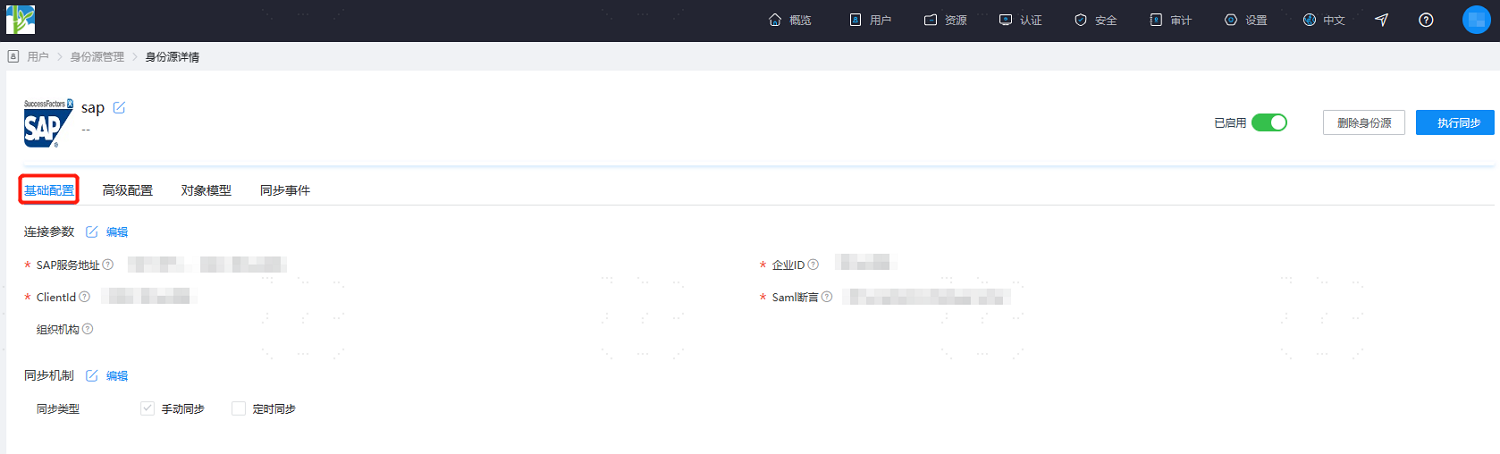Open the 用户 menu in top navigation
This screenshot has height=454, width=1500.
[869, 20]
